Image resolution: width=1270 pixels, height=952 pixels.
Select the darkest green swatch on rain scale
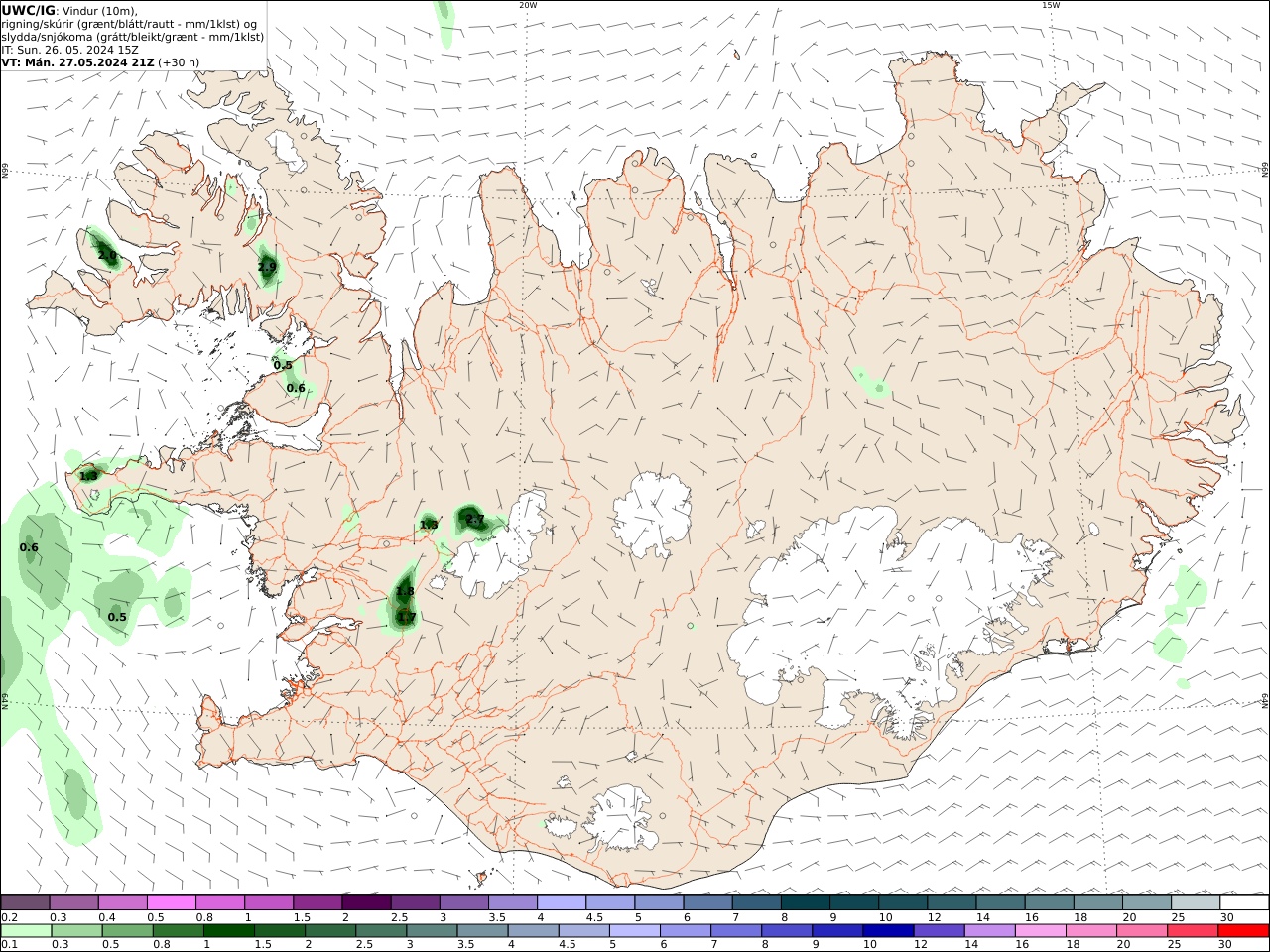tap(229, 930)
